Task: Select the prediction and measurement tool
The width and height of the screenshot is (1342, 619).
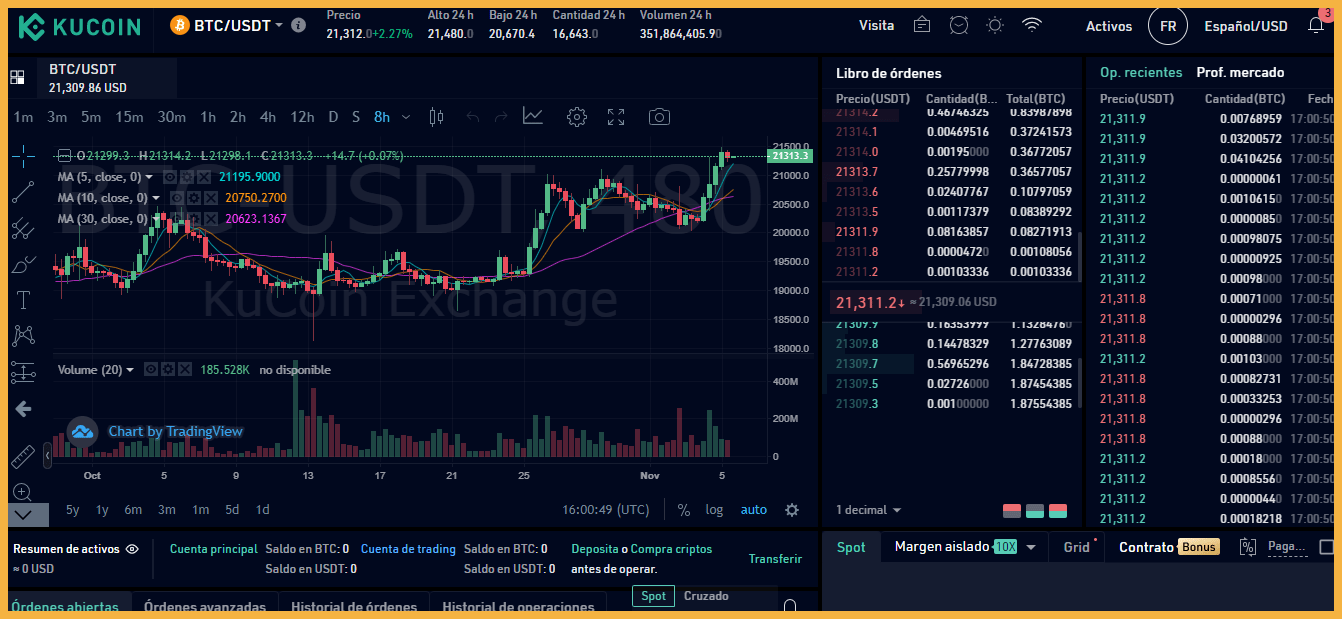Action: 23,372
